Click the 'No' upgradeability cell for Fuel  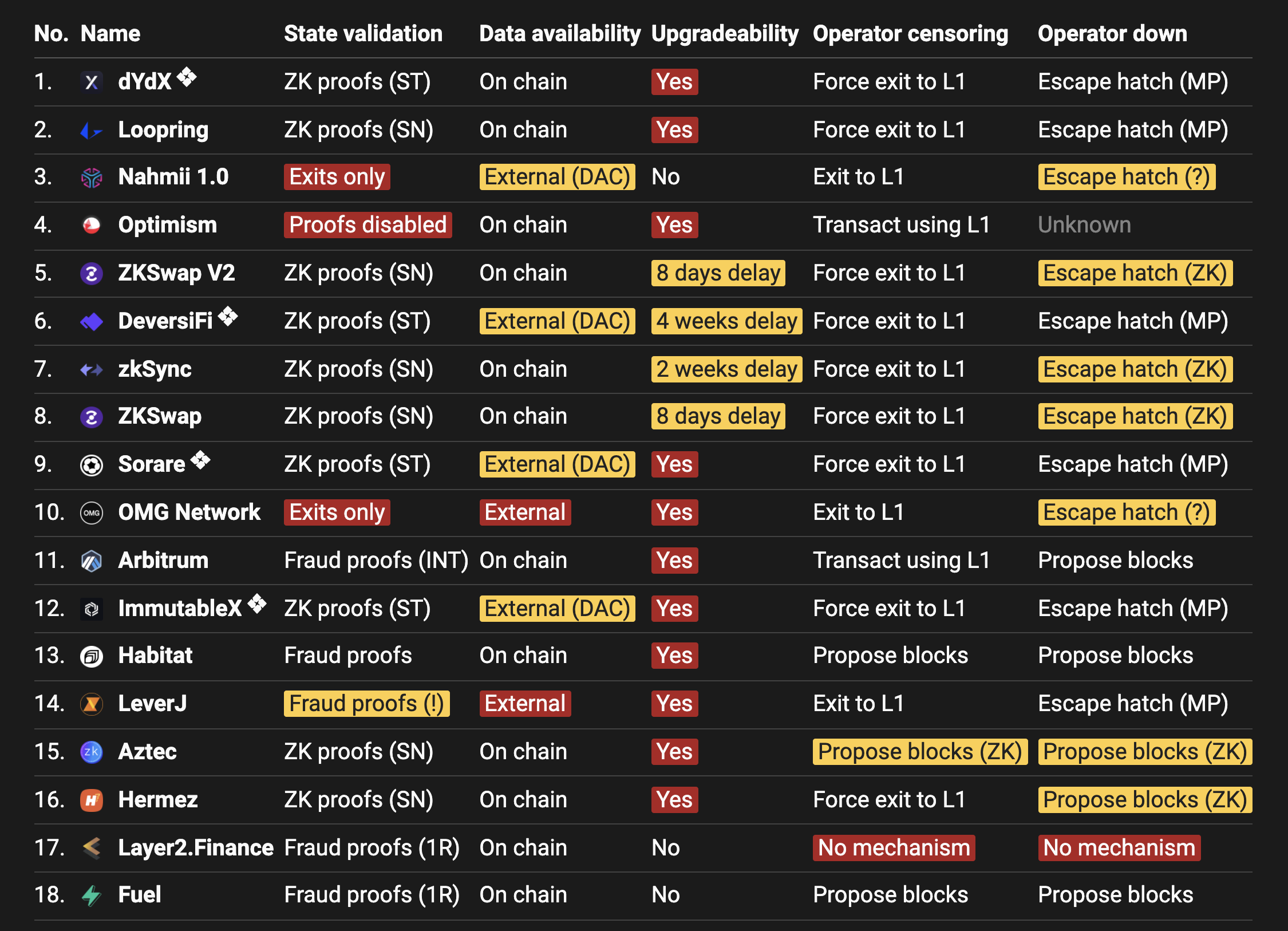click(x=666, y=895)
